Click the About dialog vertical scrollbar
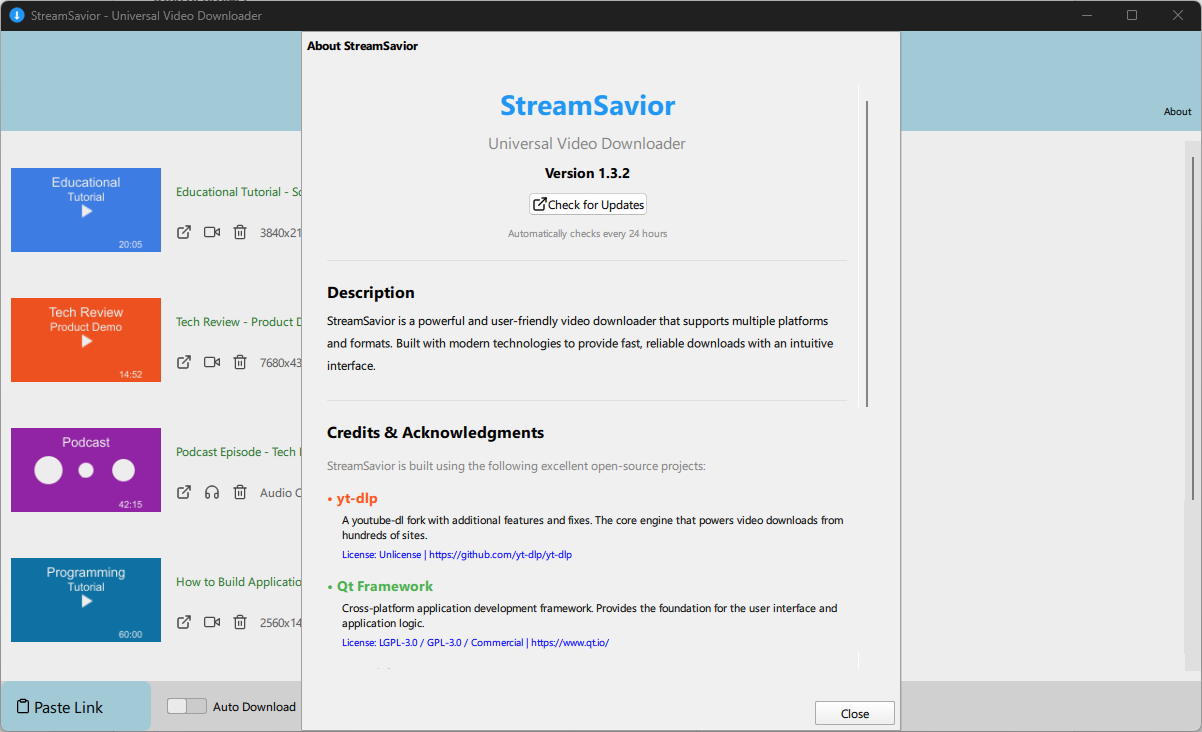Screen dimensions: 1202x732 pyautogui.click(x=867, y=254)
